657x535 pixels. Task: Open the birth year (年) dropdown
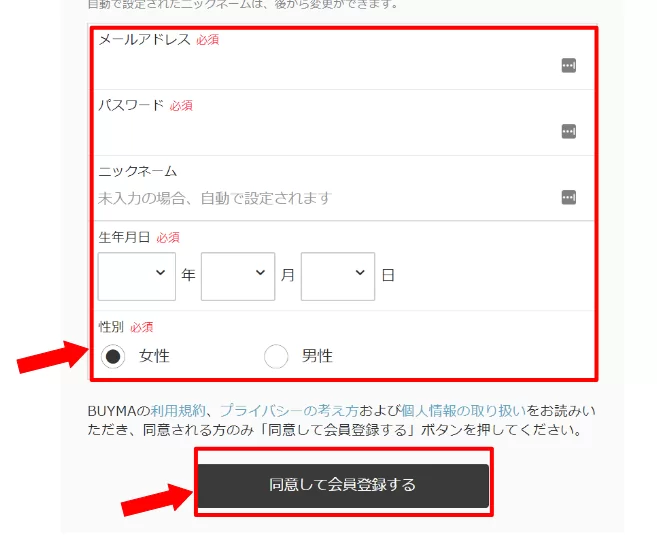point(137,276)
